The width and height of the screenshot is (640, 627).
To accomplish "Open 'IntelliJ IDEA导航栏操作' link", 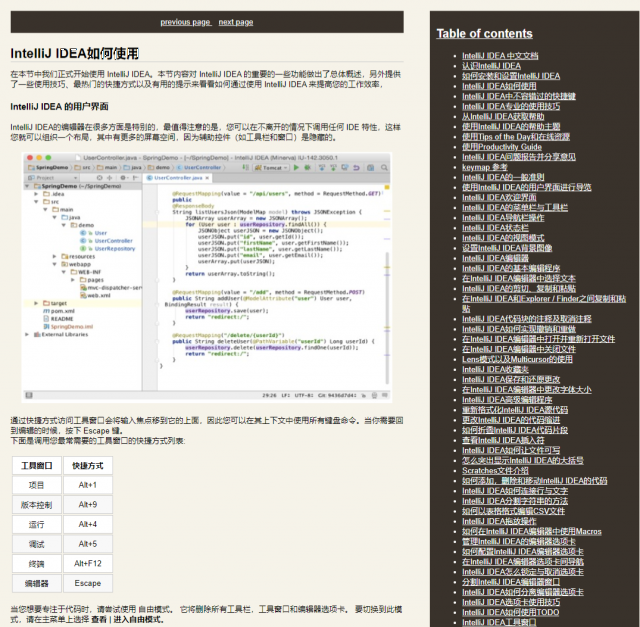I will pos(503,218).
